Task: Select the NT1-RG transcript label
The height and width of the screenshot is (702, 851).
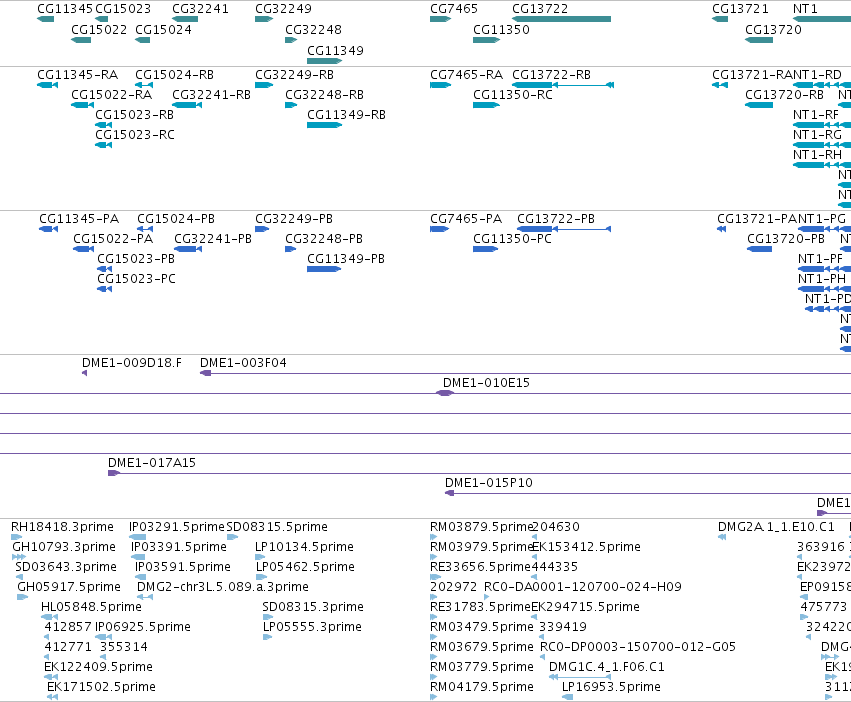Action: (x=817, y=135)
